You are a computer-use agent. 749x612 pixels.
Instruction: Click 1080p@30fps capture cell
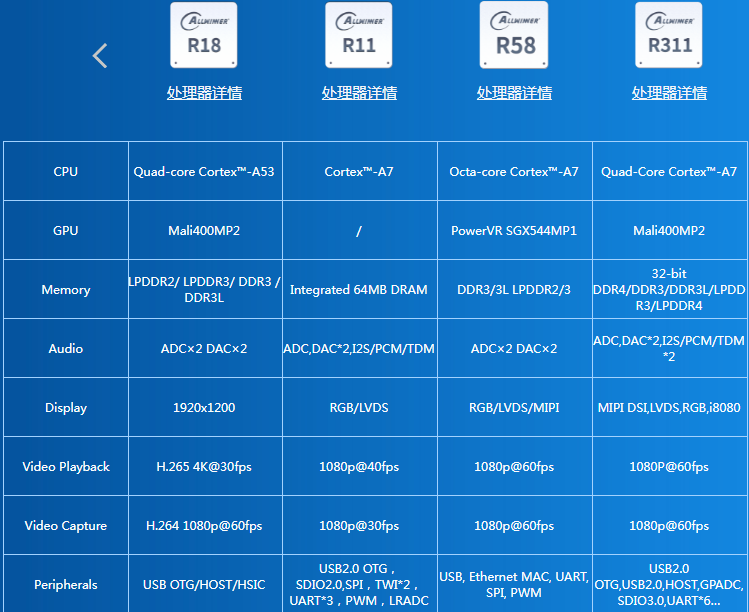pyautogui.click(x=360, y=525)
